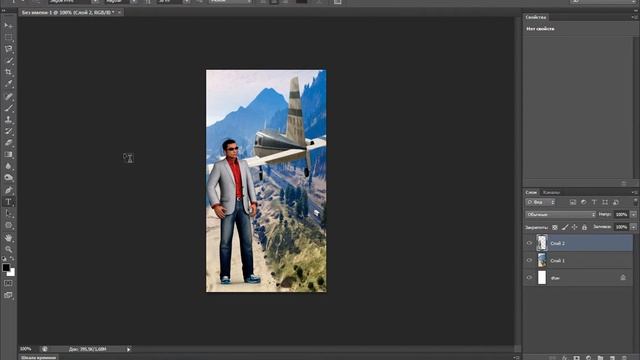Click the layer opacity value field
Image resolution: width=640 pixels, height=360 pixels.
point(621,214)
